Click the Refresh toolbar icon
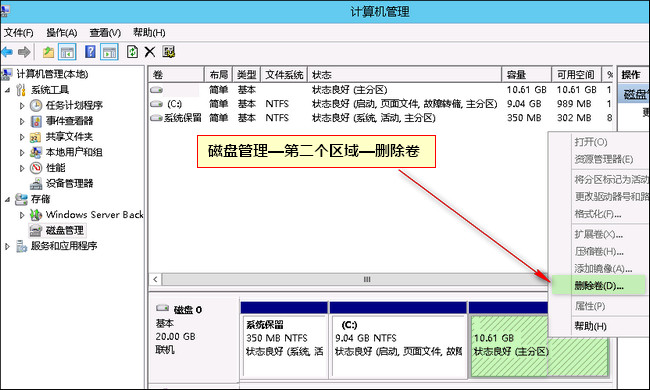 [x=132, y=52]
